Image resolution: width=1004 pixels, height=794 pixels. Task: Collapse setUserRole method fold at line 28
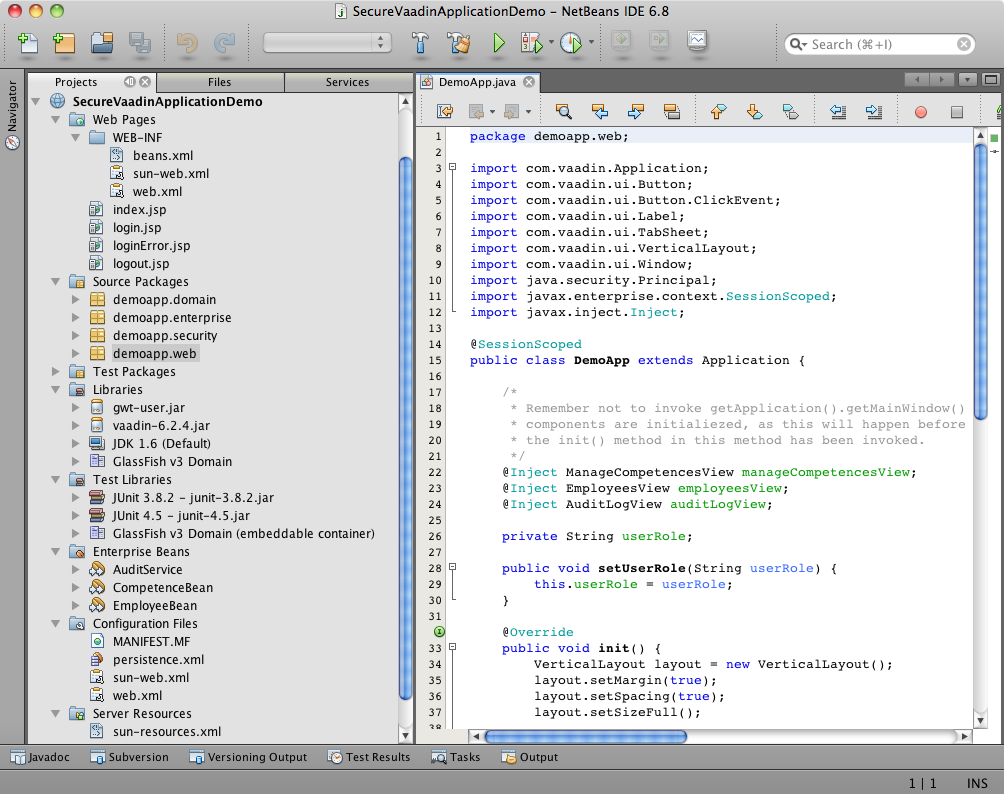tap(453, 567)
